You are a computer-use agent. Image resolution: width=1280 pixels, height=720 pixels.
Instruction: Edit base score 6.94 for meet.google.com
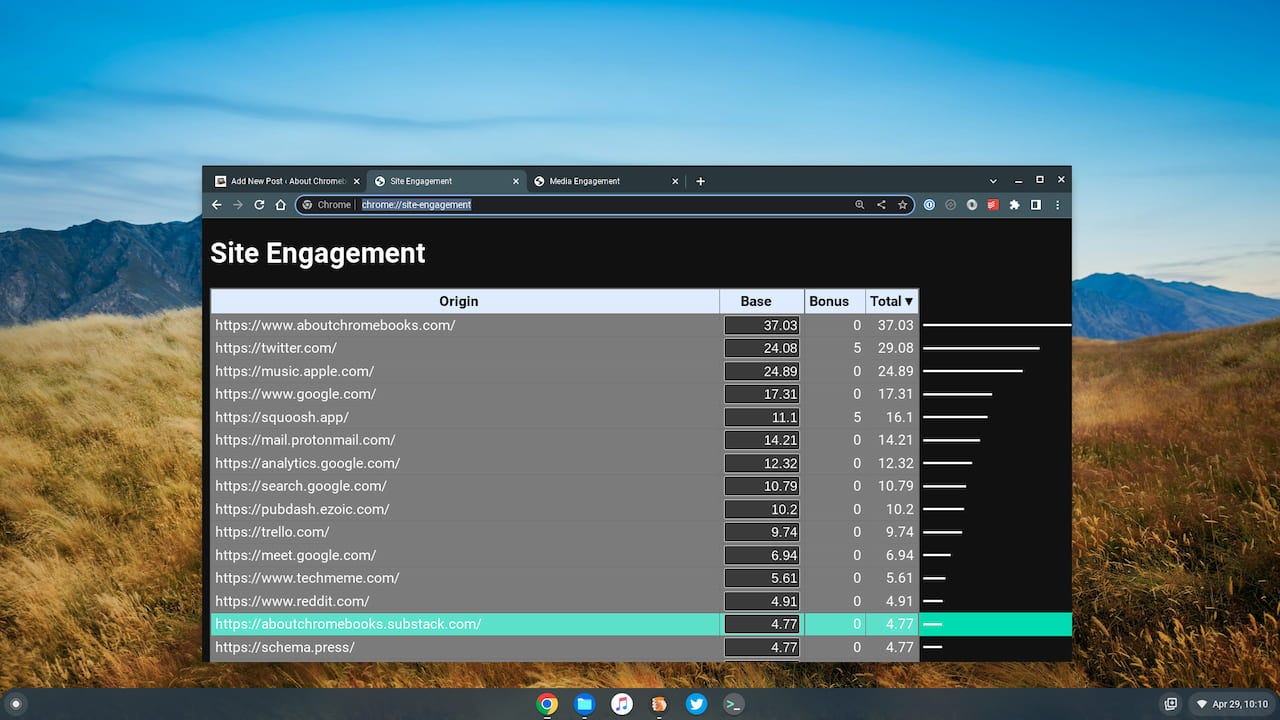coord(762,555)
